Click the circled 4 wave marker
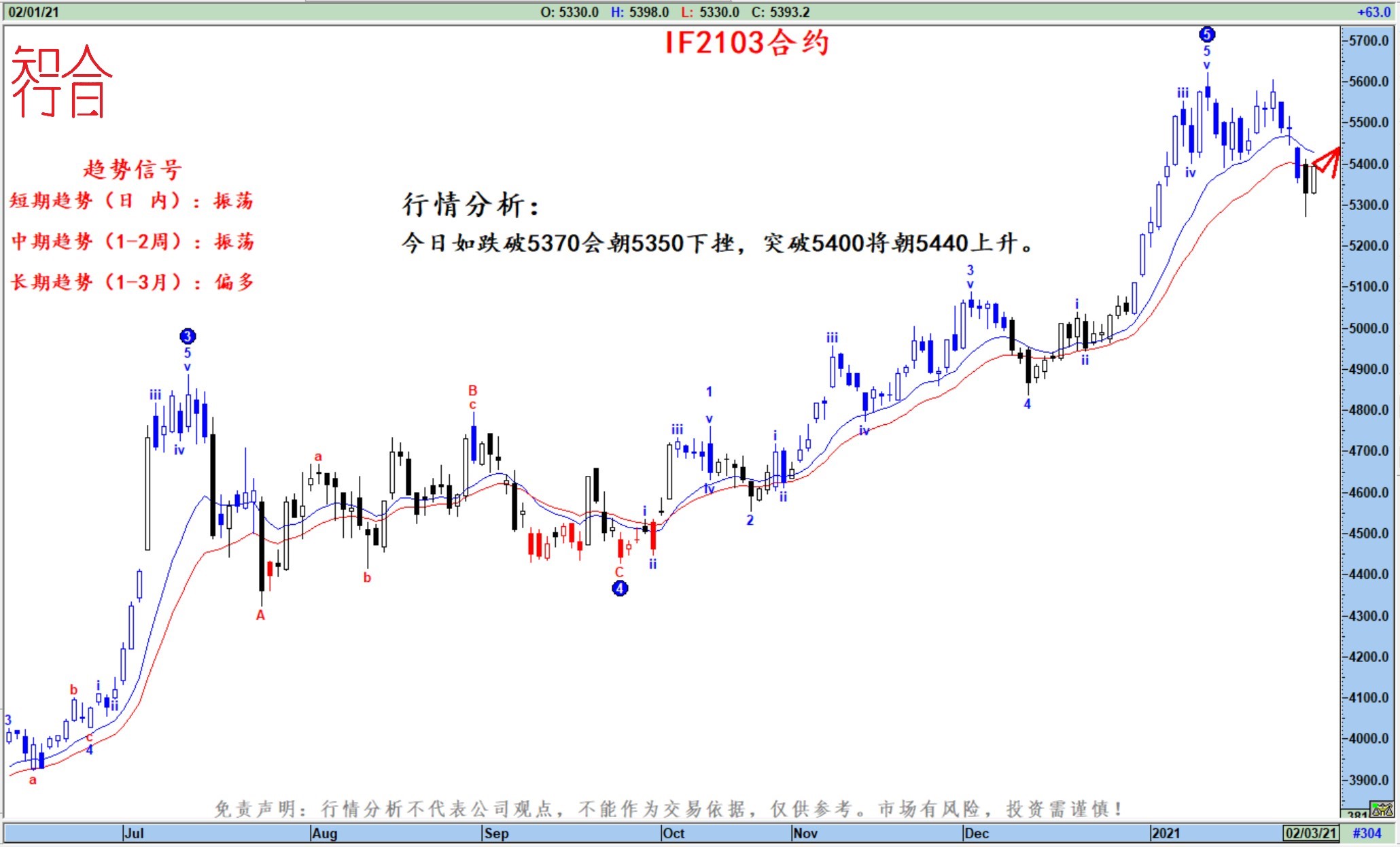Screen dimensions: 1400x847 tap(620, 589)
